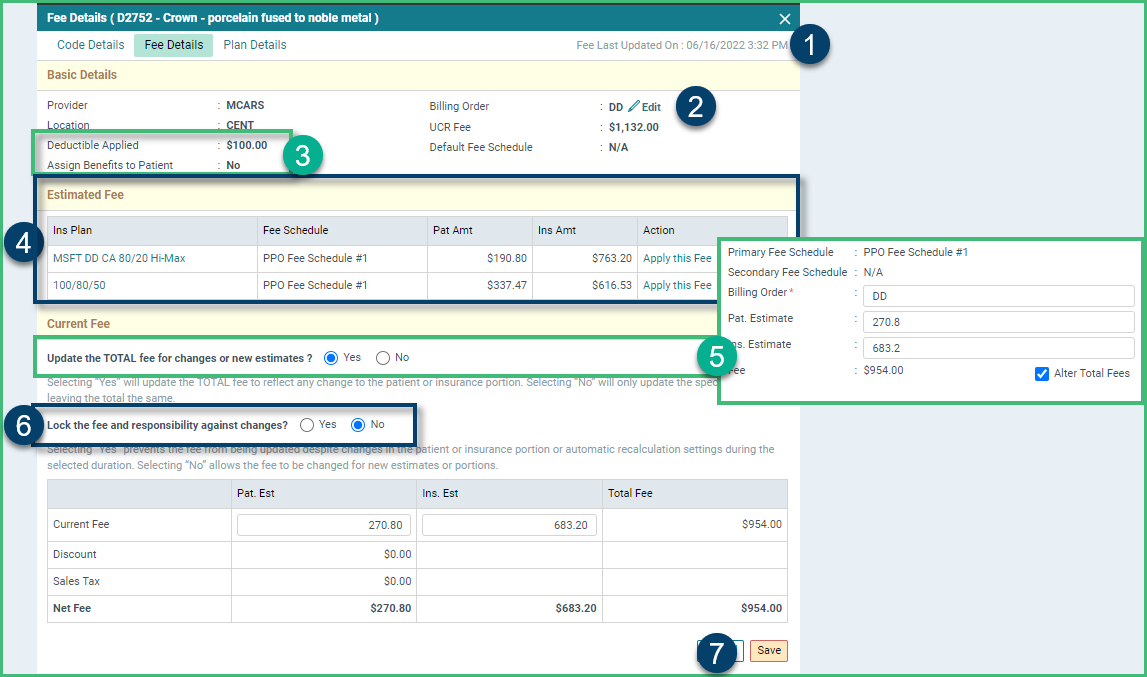This screenshot has width=1147, height=677.
Task: Apply this Fee for MSFT DD CA plan
Action: [677, 258]
